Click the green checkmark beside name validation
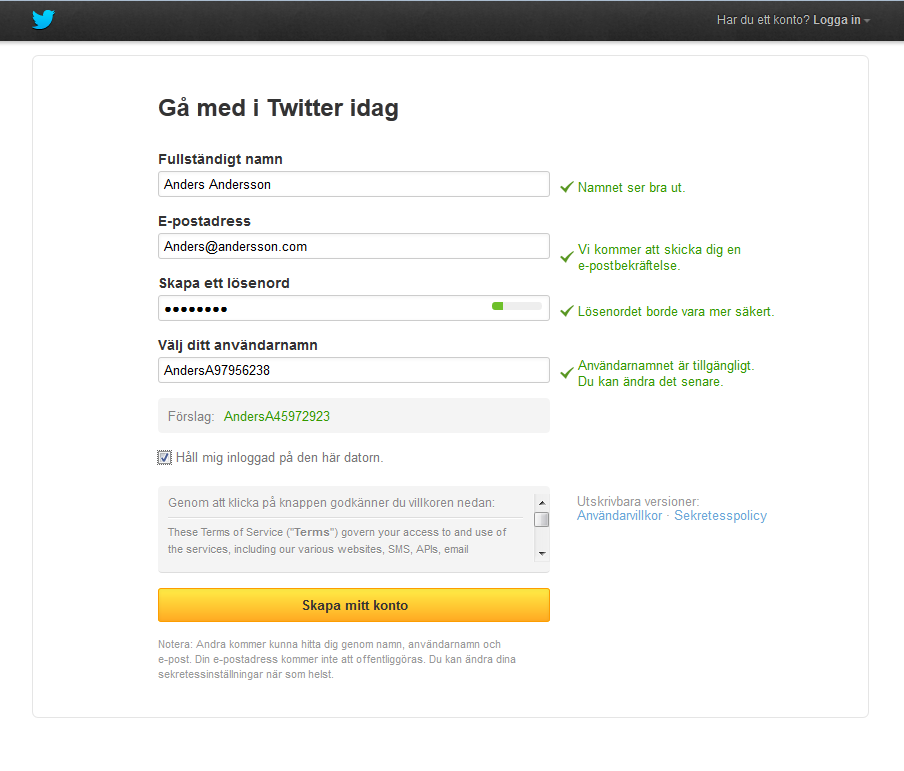This screenshot has width=904, height=771. (567, 187)
